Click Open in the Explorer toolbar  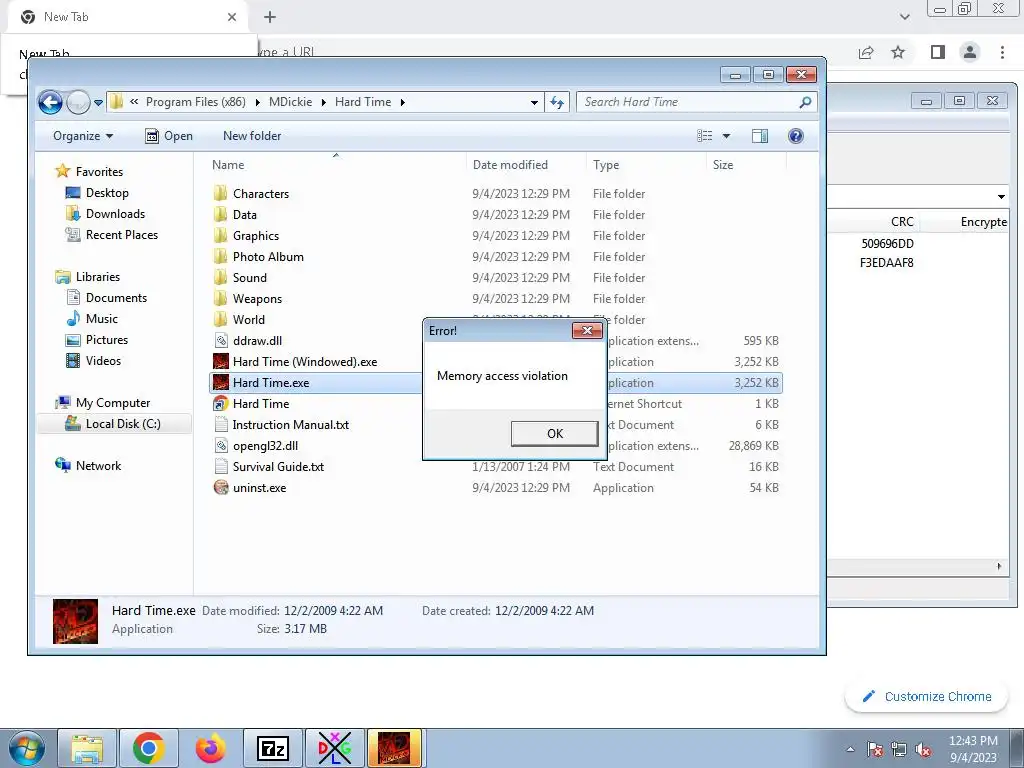pyautogui.click(x=168, y=136)
